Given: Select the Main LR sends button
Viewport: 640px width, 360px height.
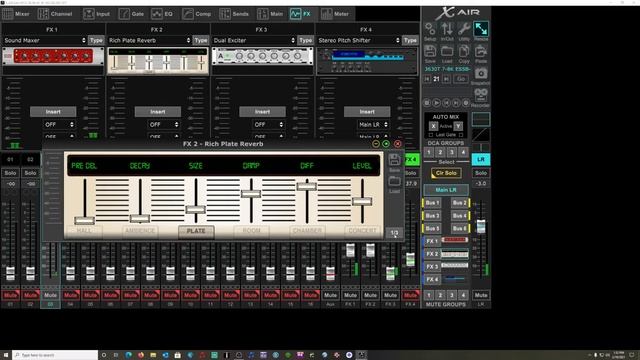Looking at the screenshot, I should point(446,190).
